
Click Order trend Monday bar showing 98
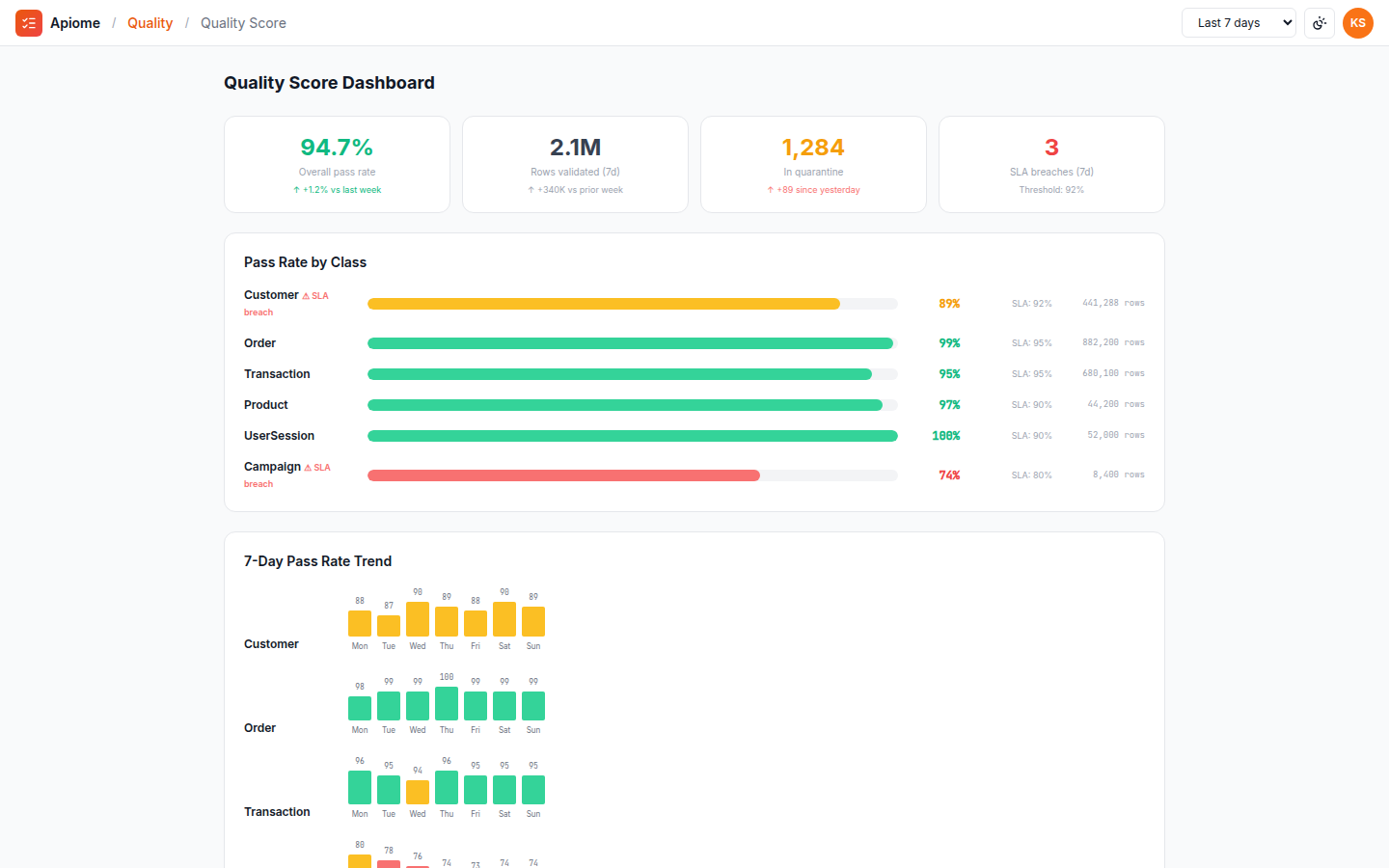(360, 708)
